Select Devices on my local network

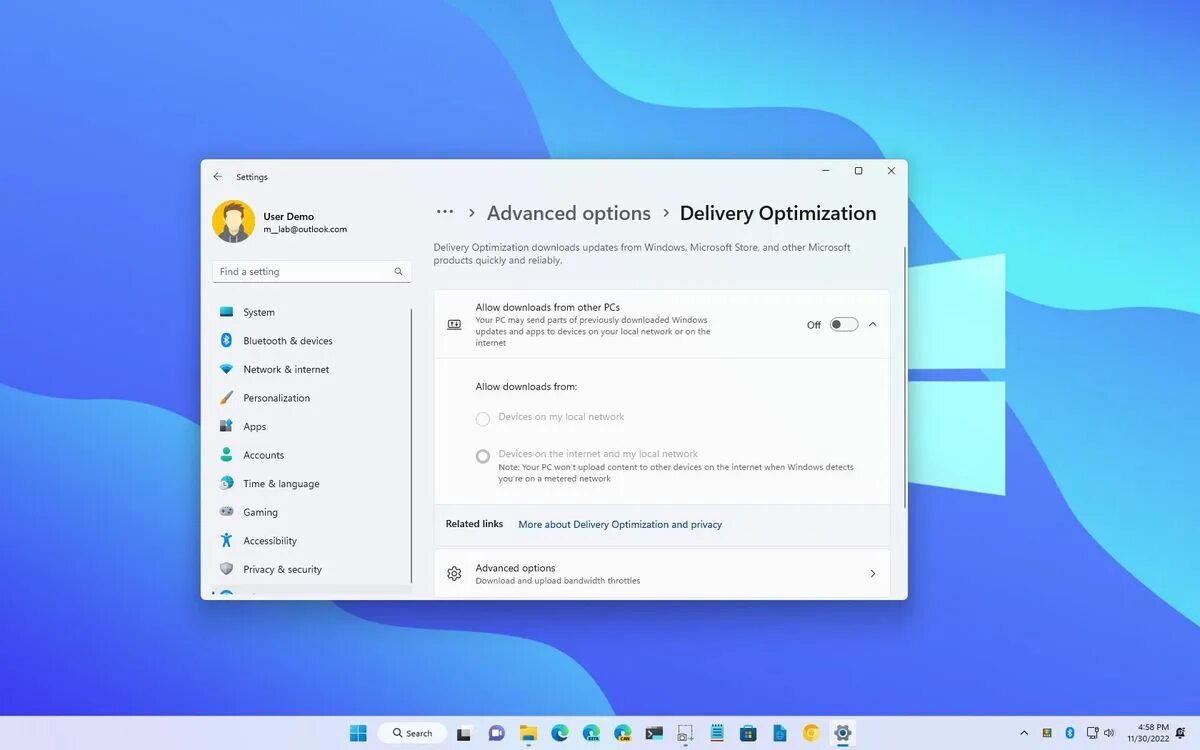(483, 418)
